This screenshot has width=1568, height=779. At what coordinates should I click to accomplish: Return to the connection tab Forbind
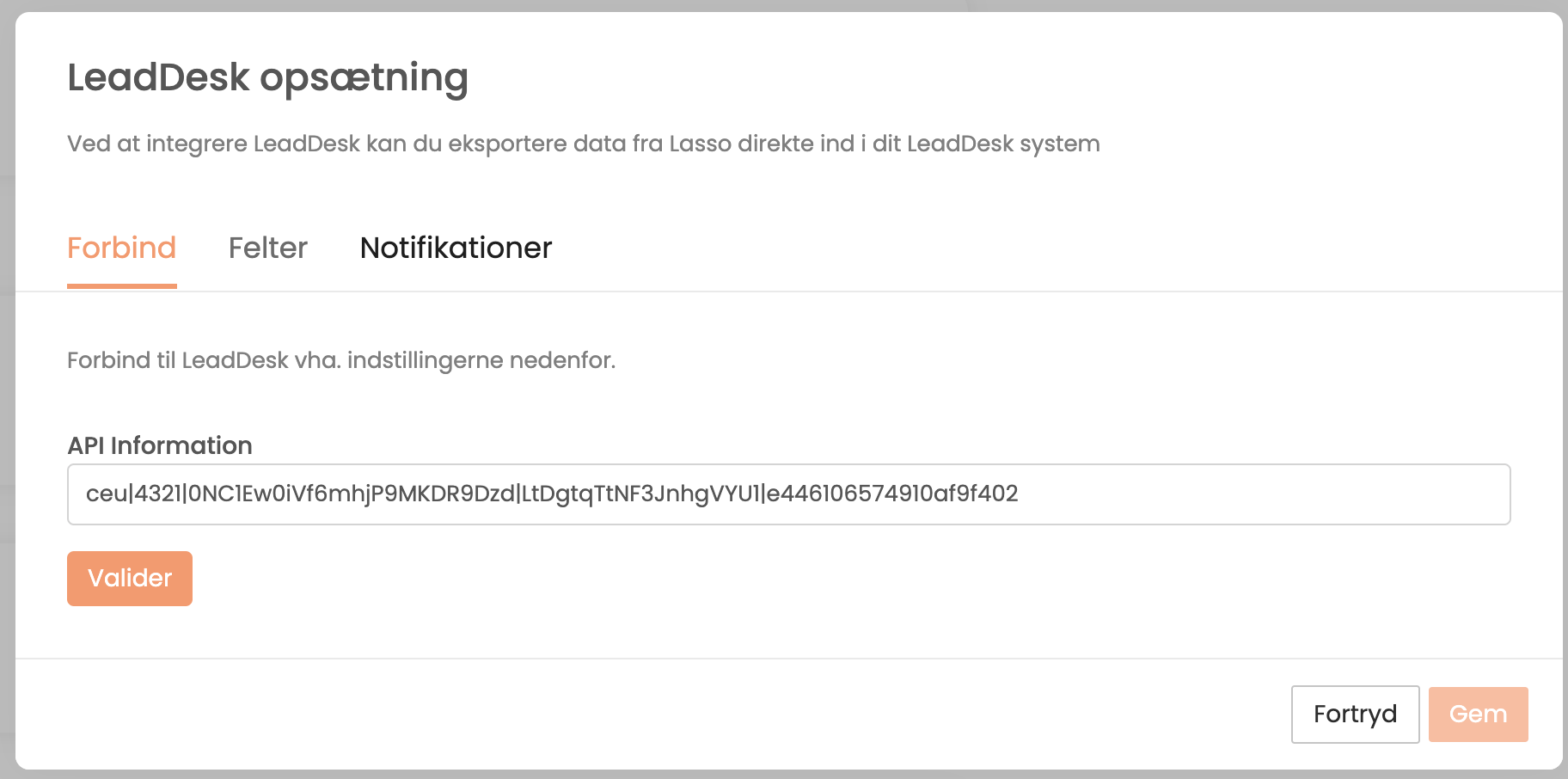click(x=122, y=248)
